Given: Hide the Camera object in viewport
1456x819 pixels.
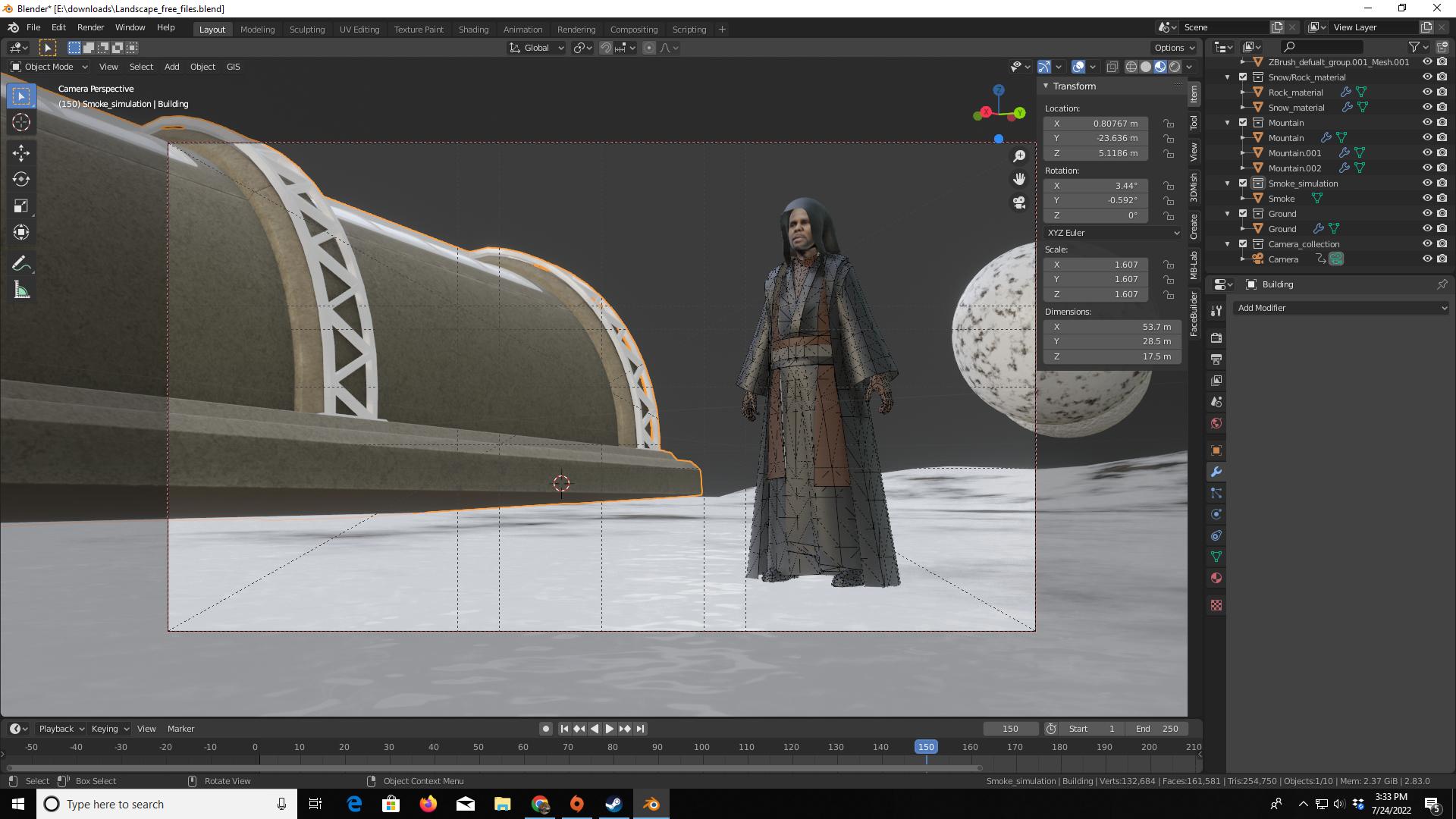Looking at the screenshot, I should (x=1427, y=259).
